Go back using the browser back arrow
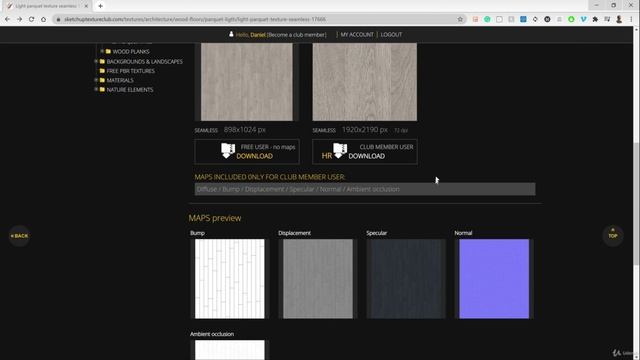This screenshot has height=360, width=640. (7, 19)
